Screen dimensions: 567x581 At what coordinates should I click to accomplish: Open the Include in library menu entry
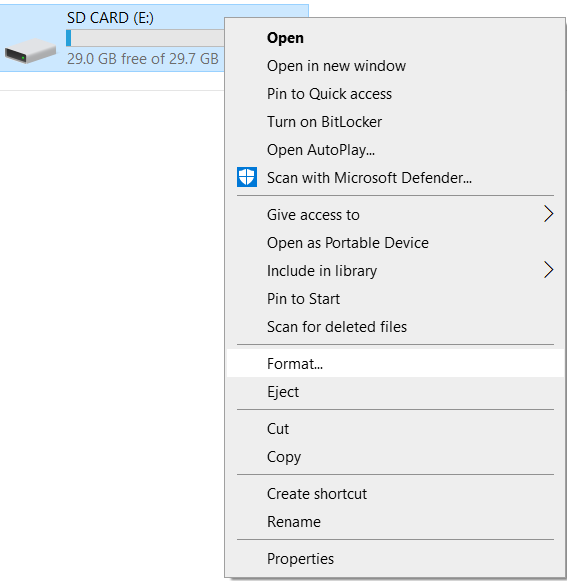(395, 271)
